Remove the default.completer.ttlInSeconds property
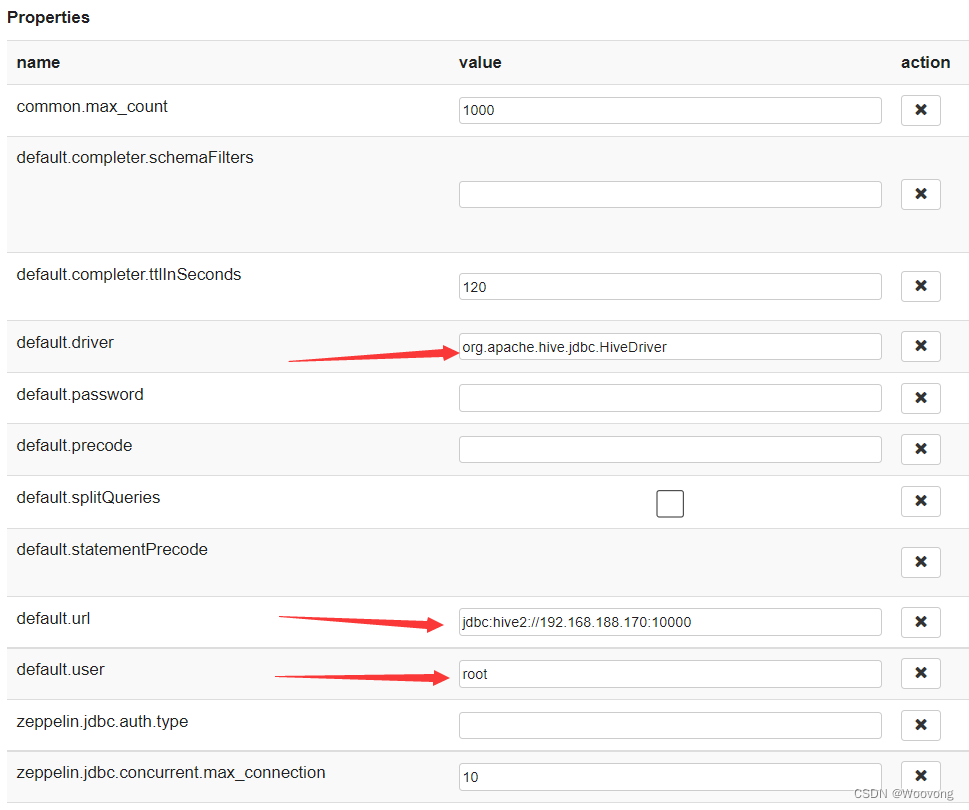The image size is (969, 810). [x=920, y=286]
